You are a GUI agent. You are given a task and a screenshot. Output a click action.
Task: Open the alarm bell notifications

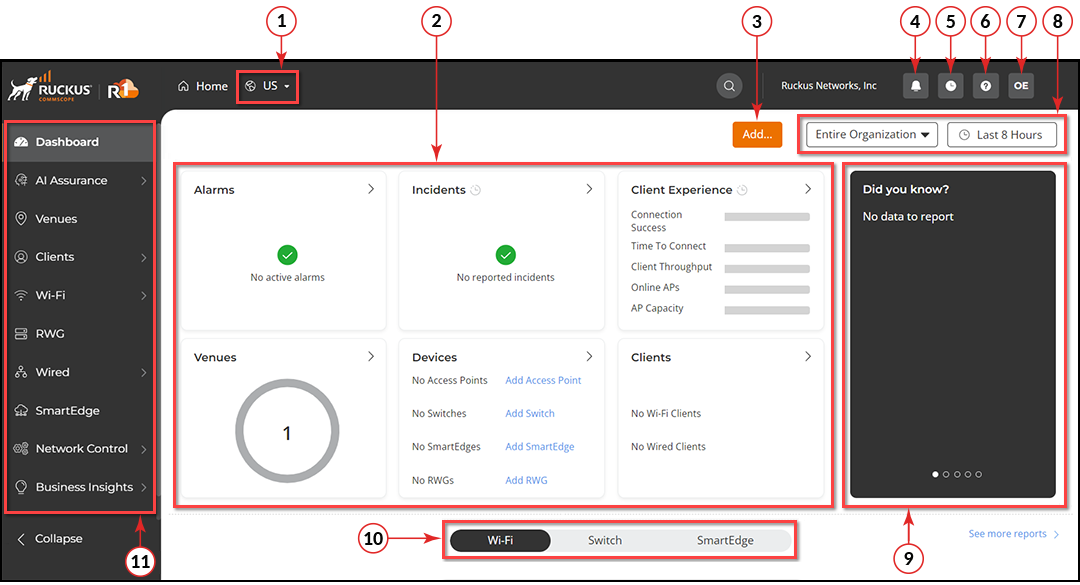pos(915,86)
